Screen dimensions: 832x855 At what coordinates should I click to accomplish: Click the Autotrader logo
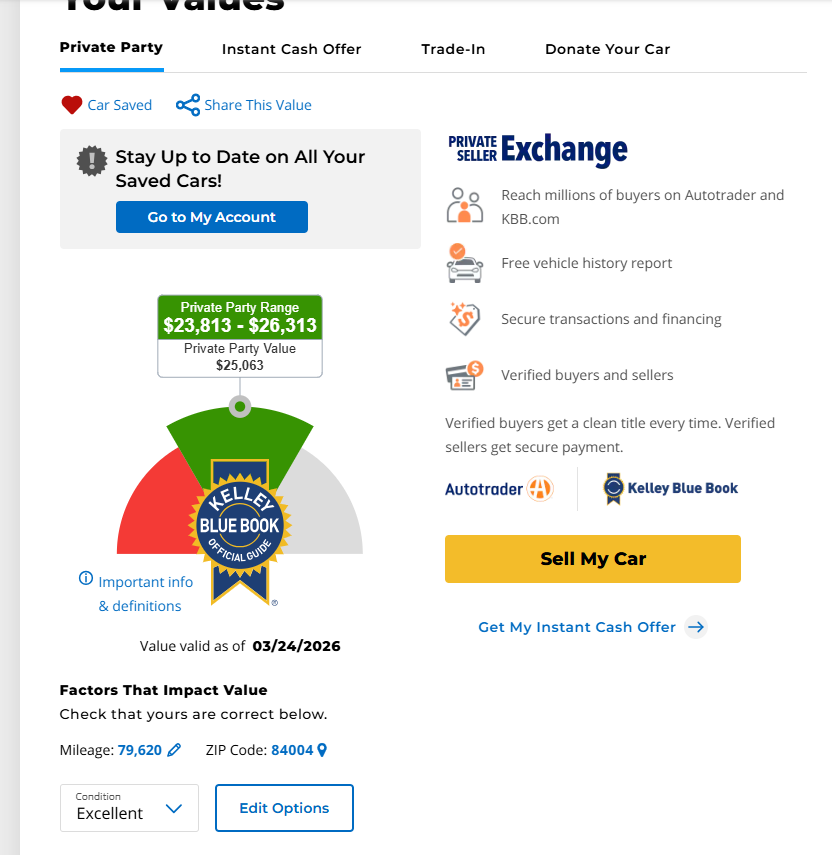[x=499, y=489]
